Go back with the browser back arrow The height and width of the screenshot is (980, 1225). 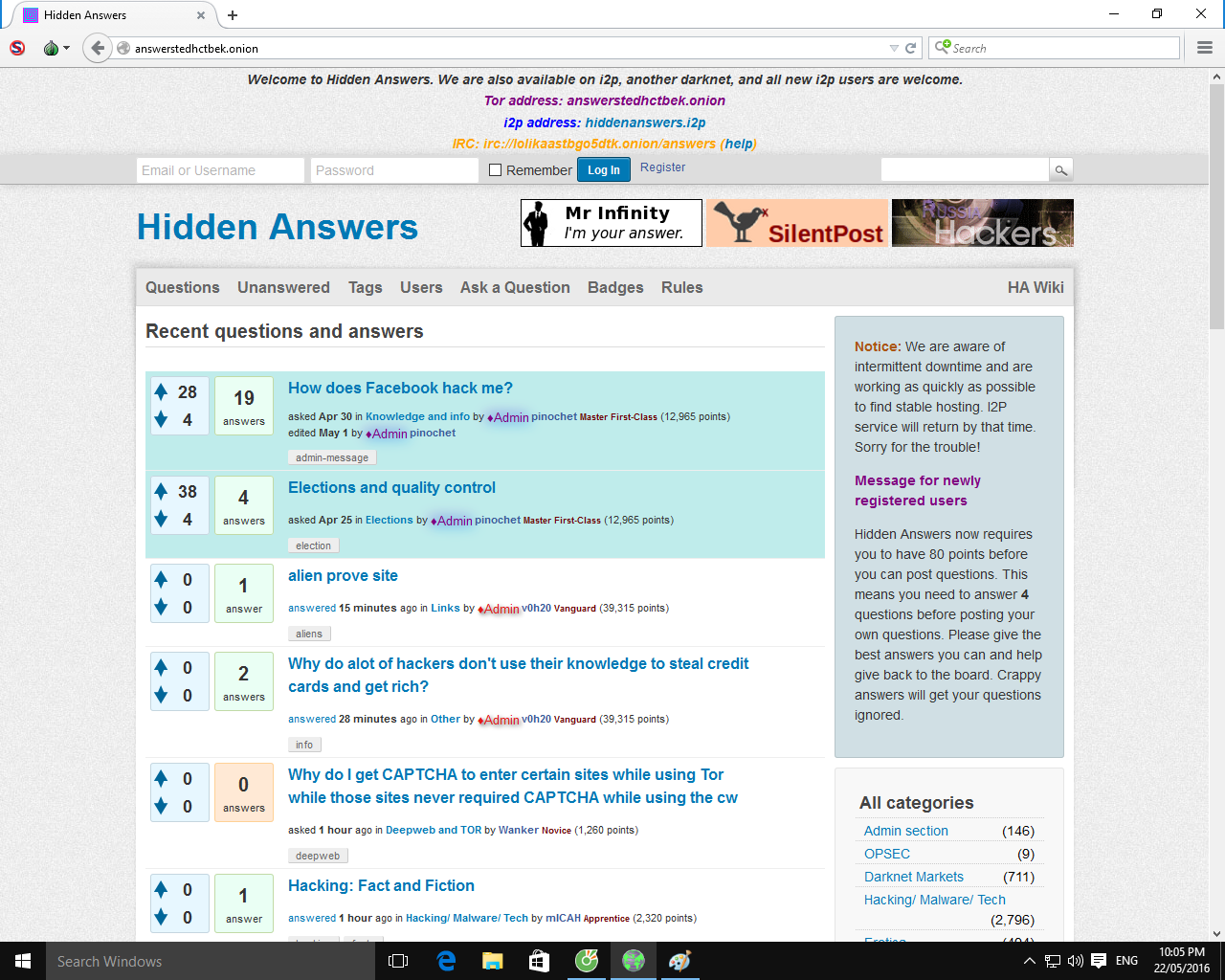tap(97, 48)
